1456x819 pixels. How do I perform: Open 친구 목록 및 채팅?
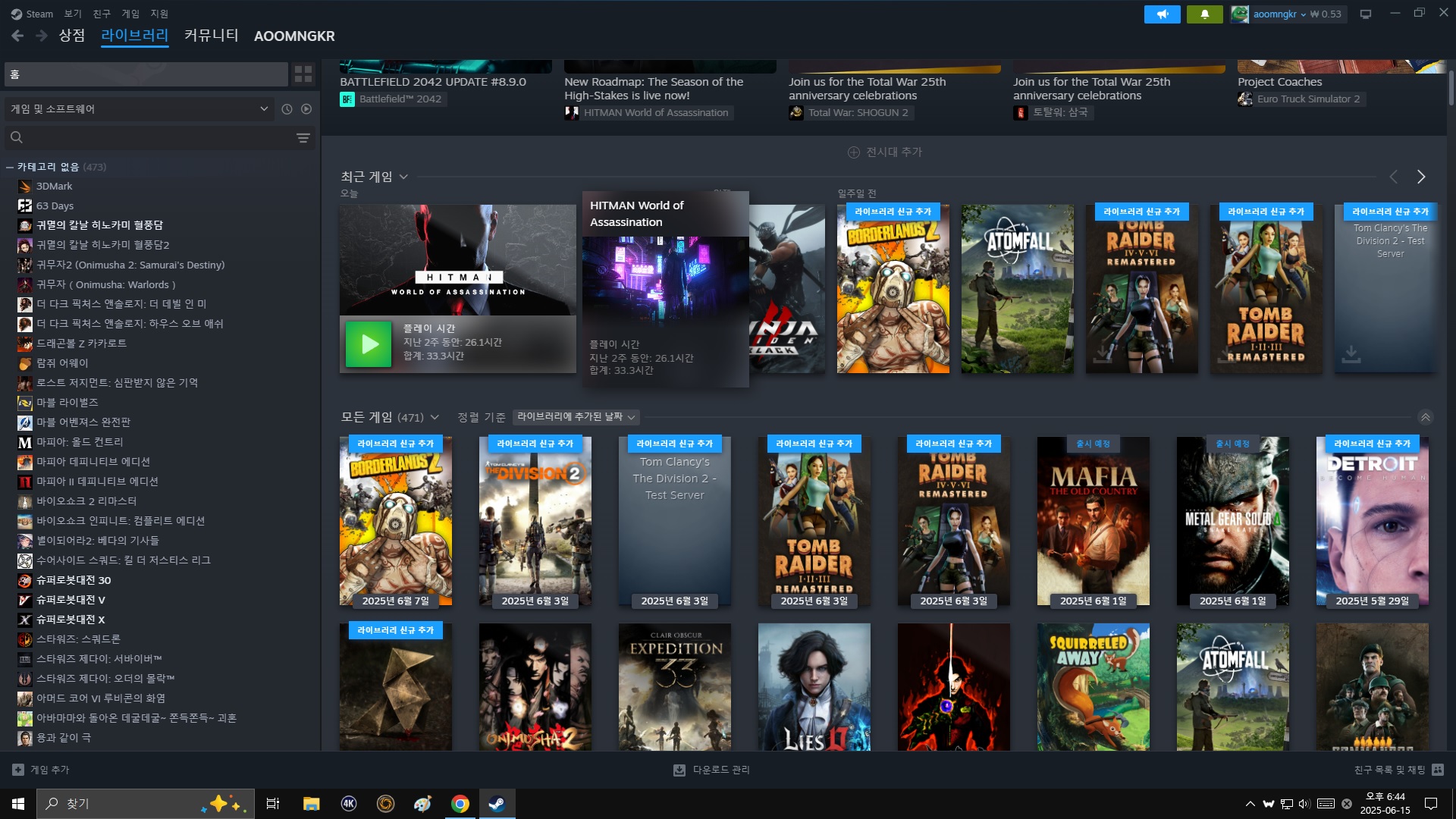1398,770
